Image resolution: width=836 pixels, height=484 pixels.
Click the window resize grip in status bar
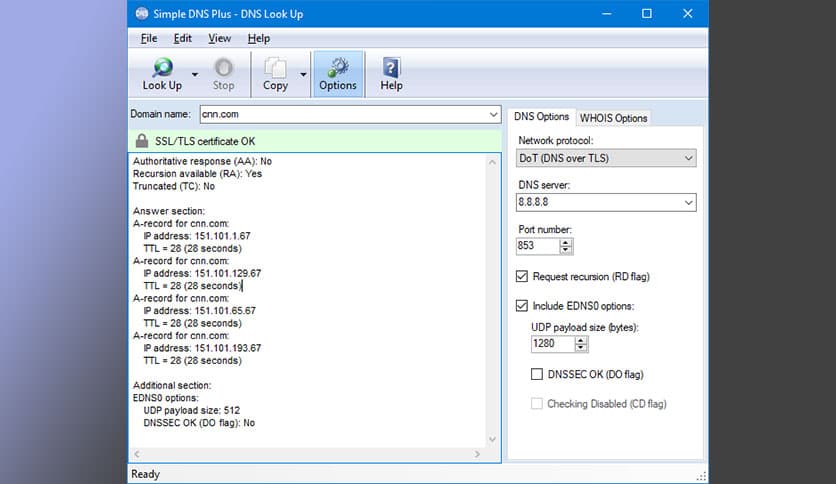[702, 476]
